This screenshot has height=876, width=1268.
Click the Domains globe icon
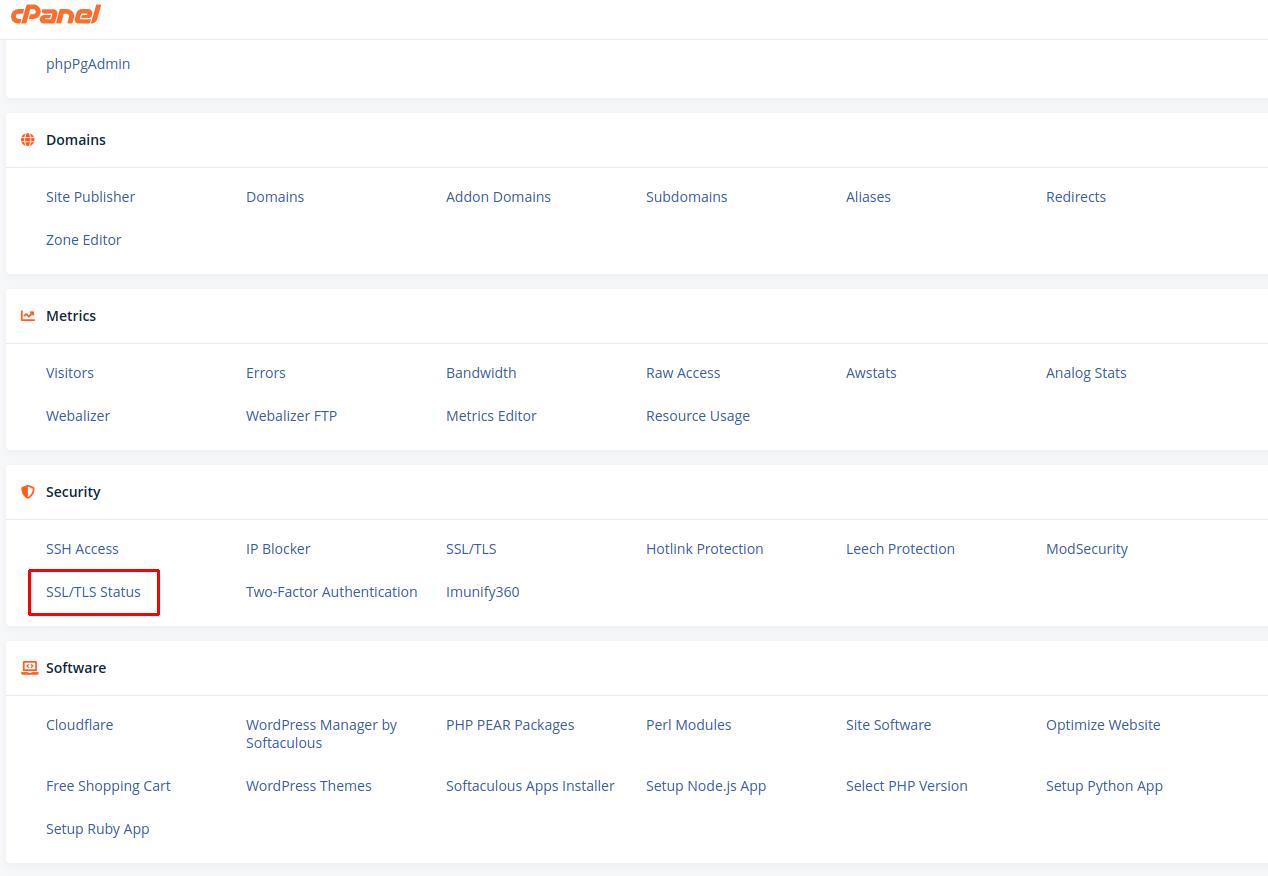28,140
